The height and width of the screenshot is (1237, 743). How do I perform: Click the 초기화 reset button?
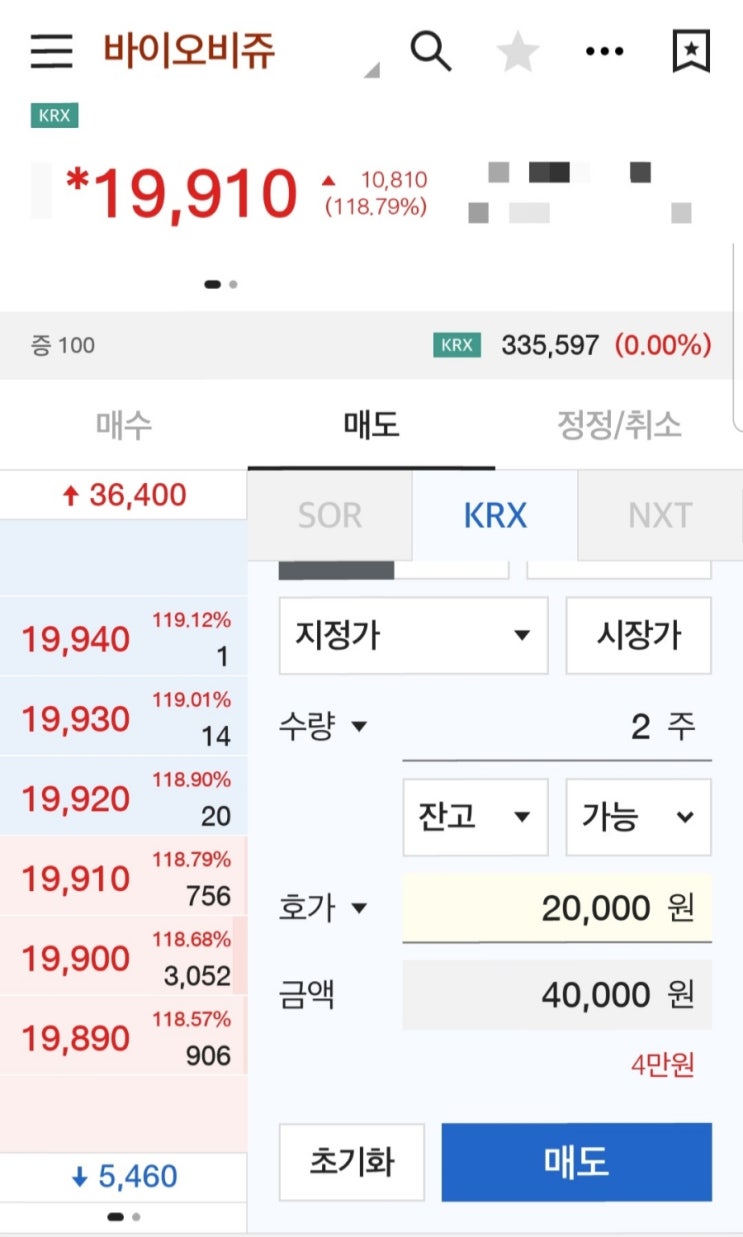tap(351, 1162)
